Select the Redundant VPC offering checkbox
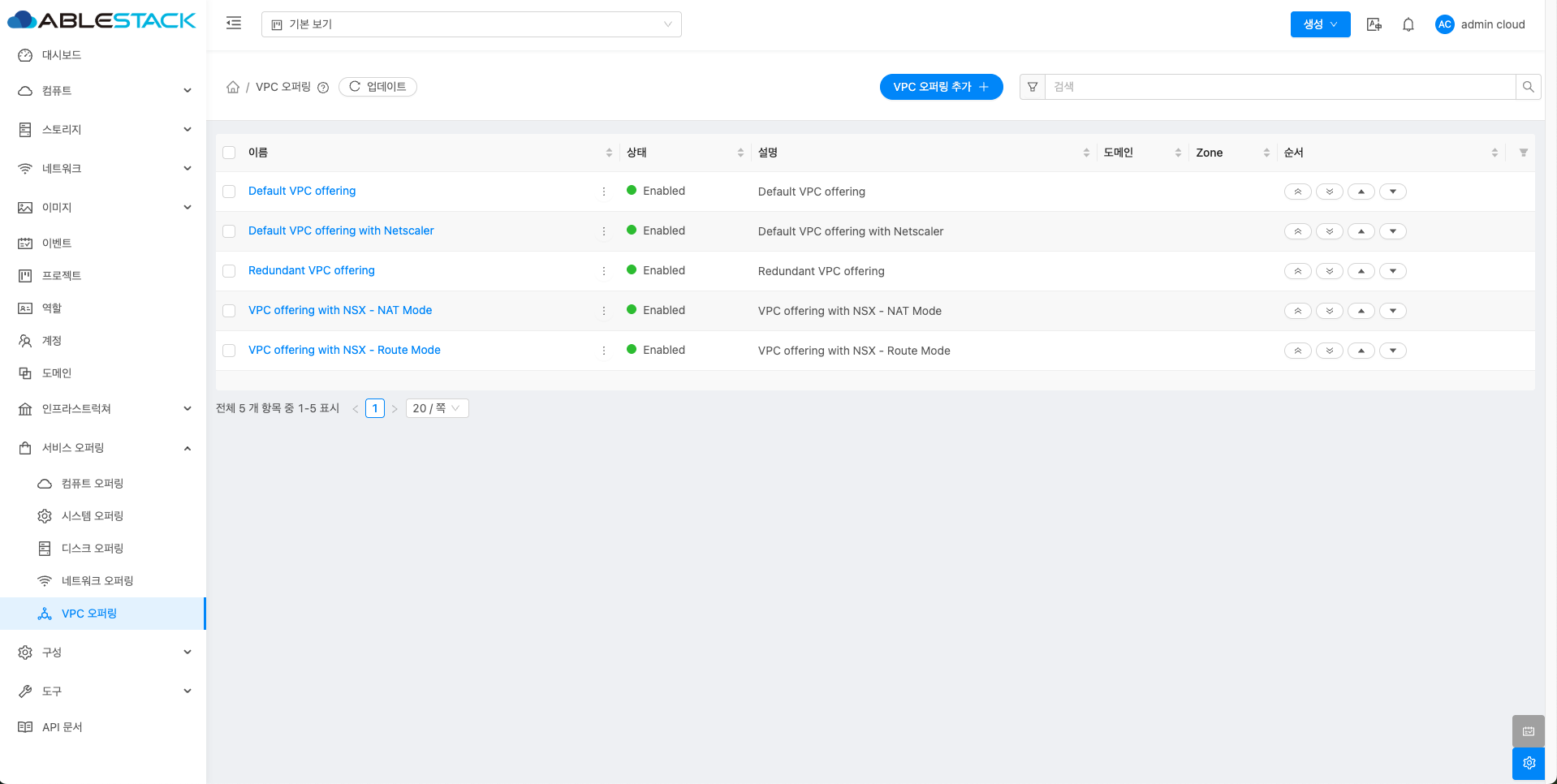This screenshot has width=1557, height=784. (229, 271)
